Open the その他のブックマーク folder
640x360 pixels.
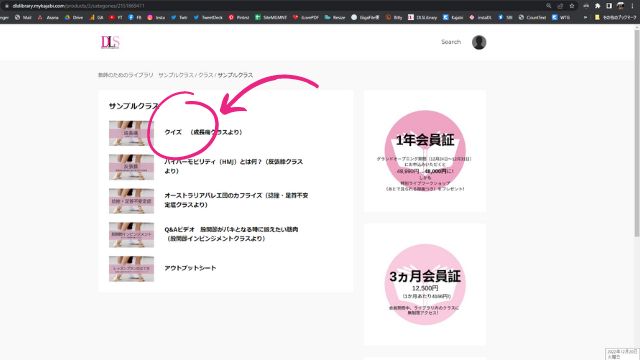point(616,18)
